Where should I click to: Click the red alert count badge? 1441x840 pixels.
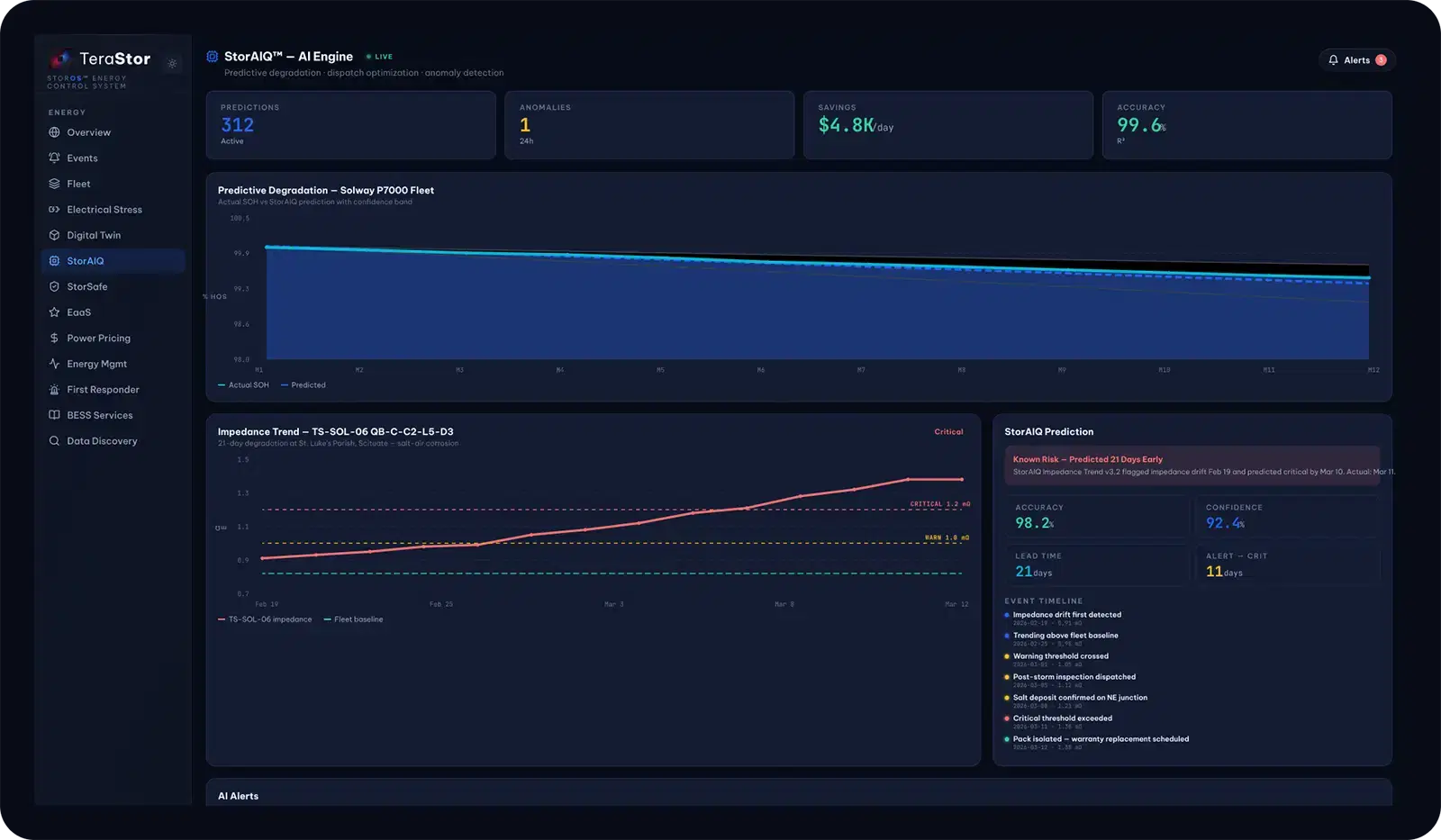click(x=1381, y=60)
